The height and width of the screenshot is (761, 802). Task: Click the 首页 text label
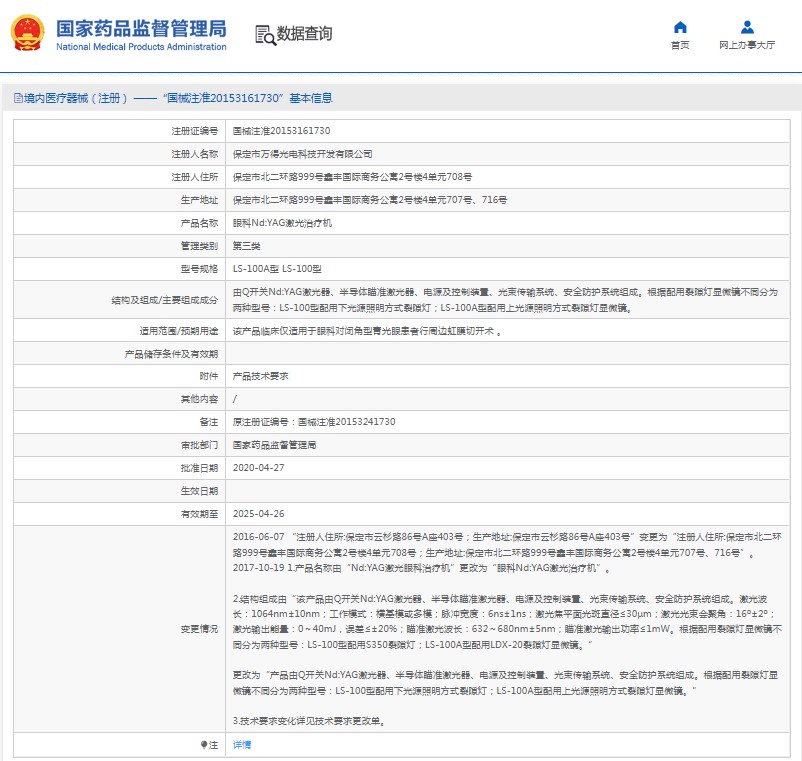pos(680,45)
